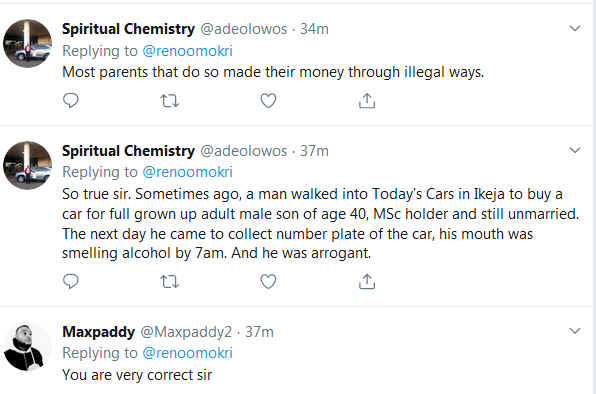Reply to the Today's Cars tweet
596x394 pixels.
(x=71, y=282)
